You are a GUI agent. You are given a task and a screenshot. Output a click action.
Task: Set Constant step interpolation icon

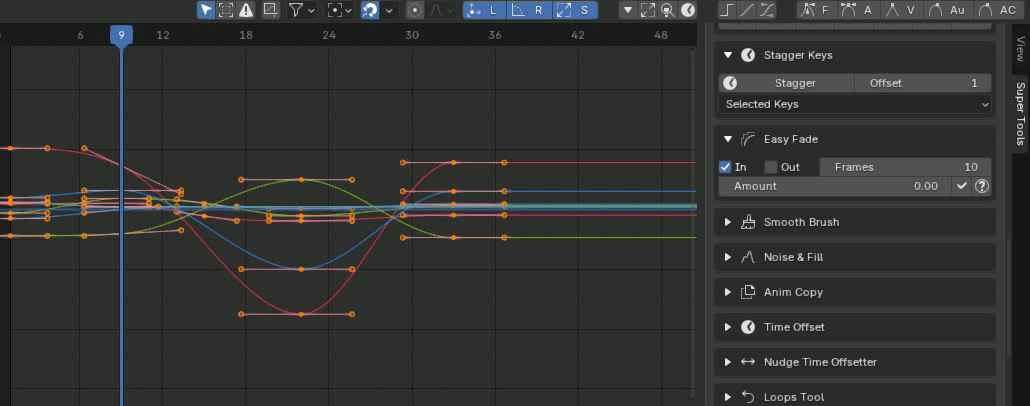[727, 10]
